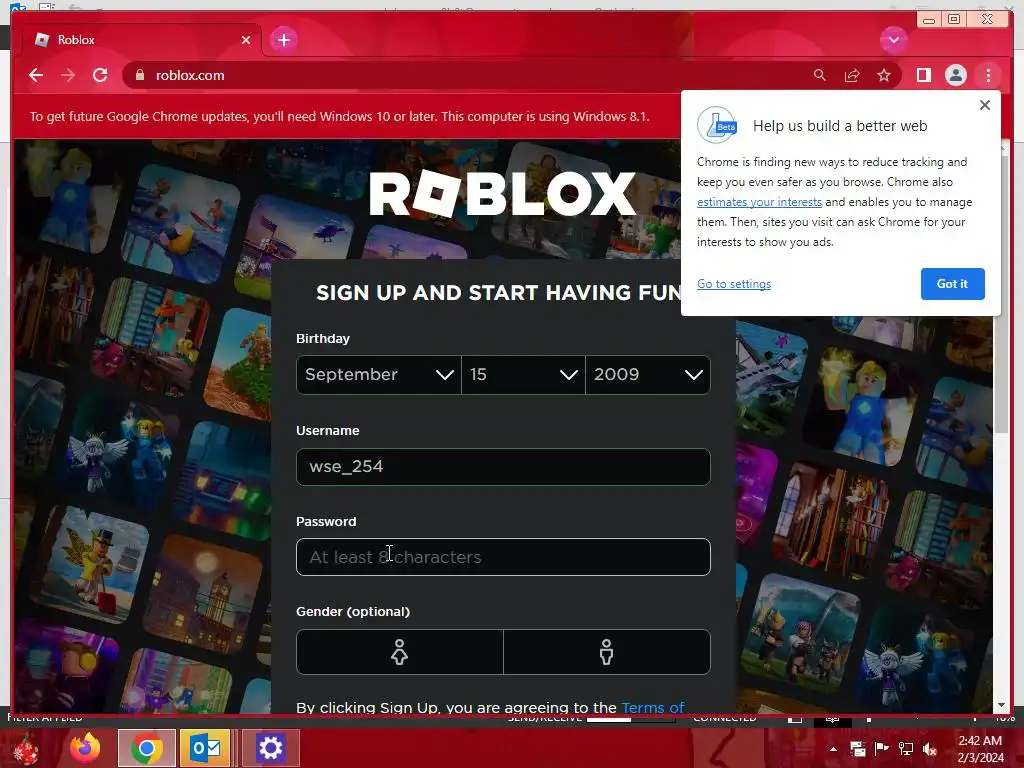Click the Gender (optional) label
This screenshot has width=1024, height=768.
click(x=353, y=611)
